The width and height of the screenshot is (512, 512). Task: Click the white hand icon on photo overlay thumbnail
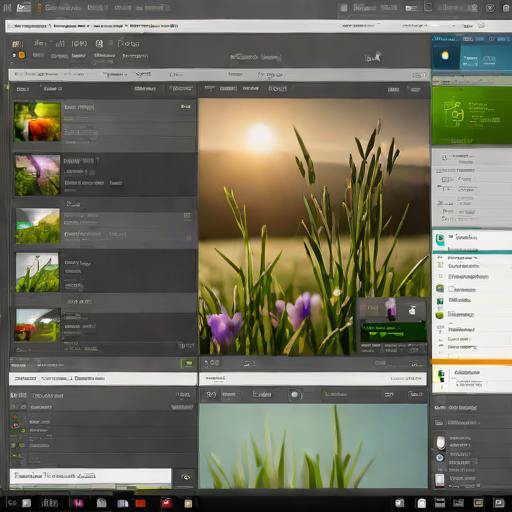click(412, 310)
